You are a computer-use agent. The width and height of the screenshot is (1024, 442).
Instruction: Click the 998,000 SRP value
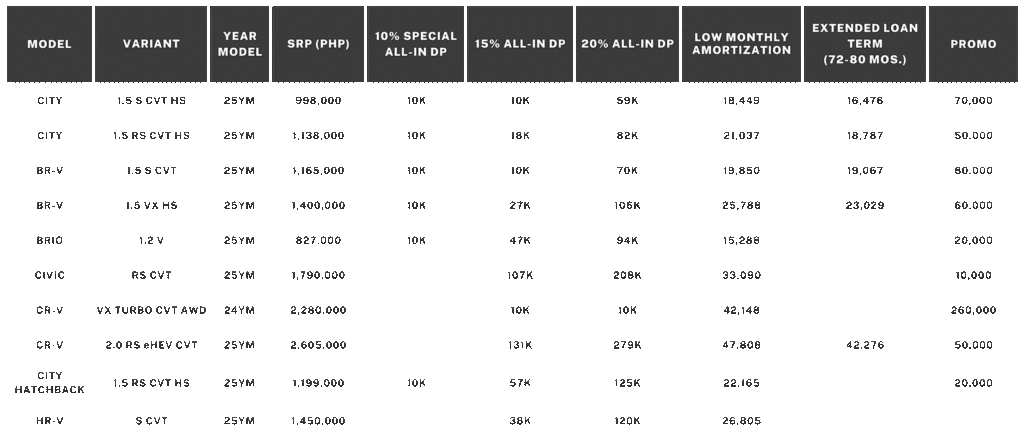coord(319,100)
